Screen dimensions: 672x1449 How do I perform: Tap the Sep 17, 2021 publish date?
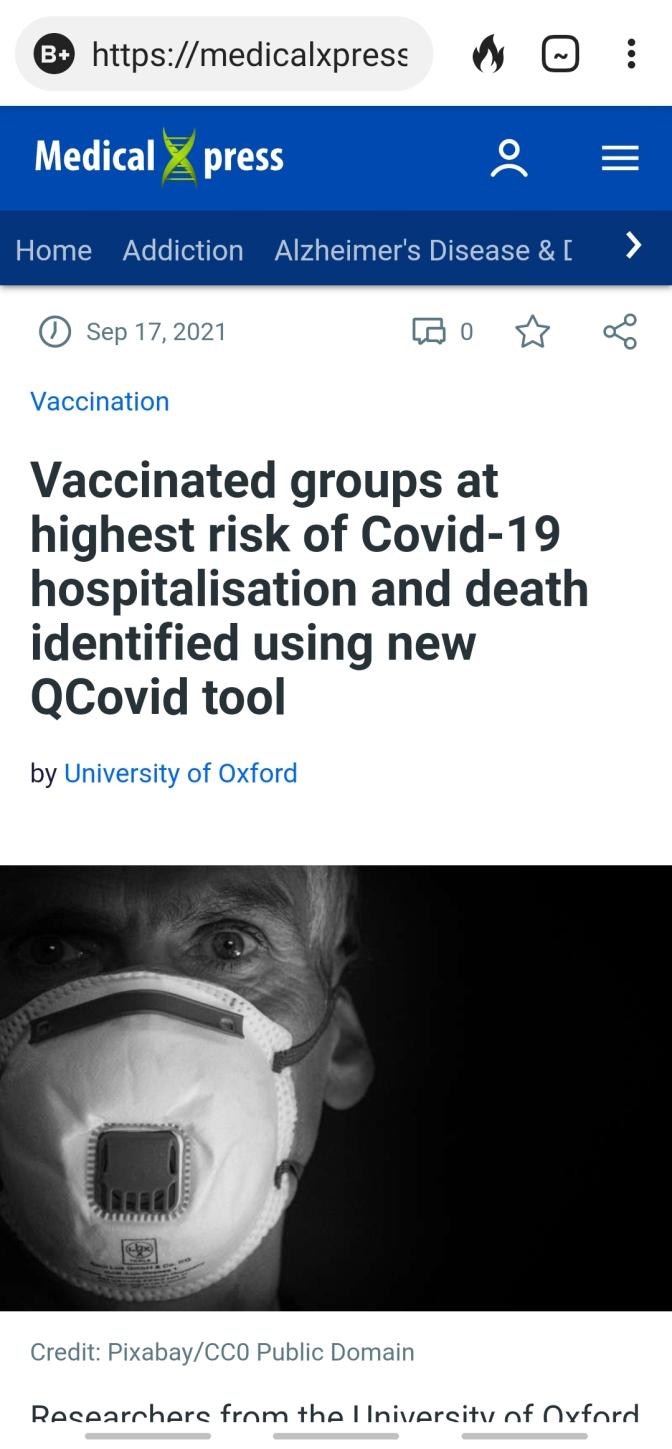click(156, 331)
